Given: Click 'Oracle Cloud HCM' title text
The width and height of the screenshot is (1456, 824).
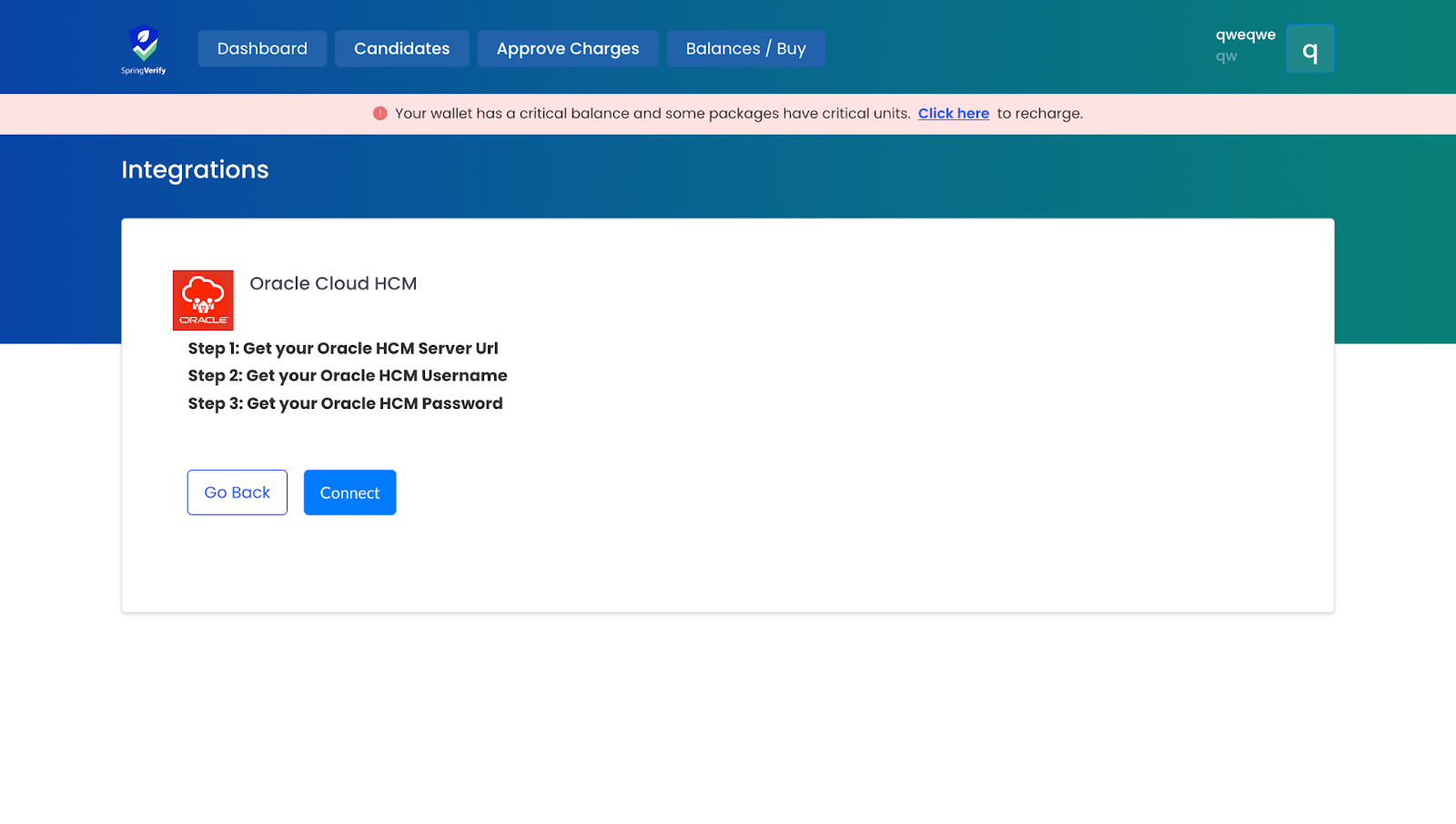Looking at the screenshot, I should coord(333,283).
